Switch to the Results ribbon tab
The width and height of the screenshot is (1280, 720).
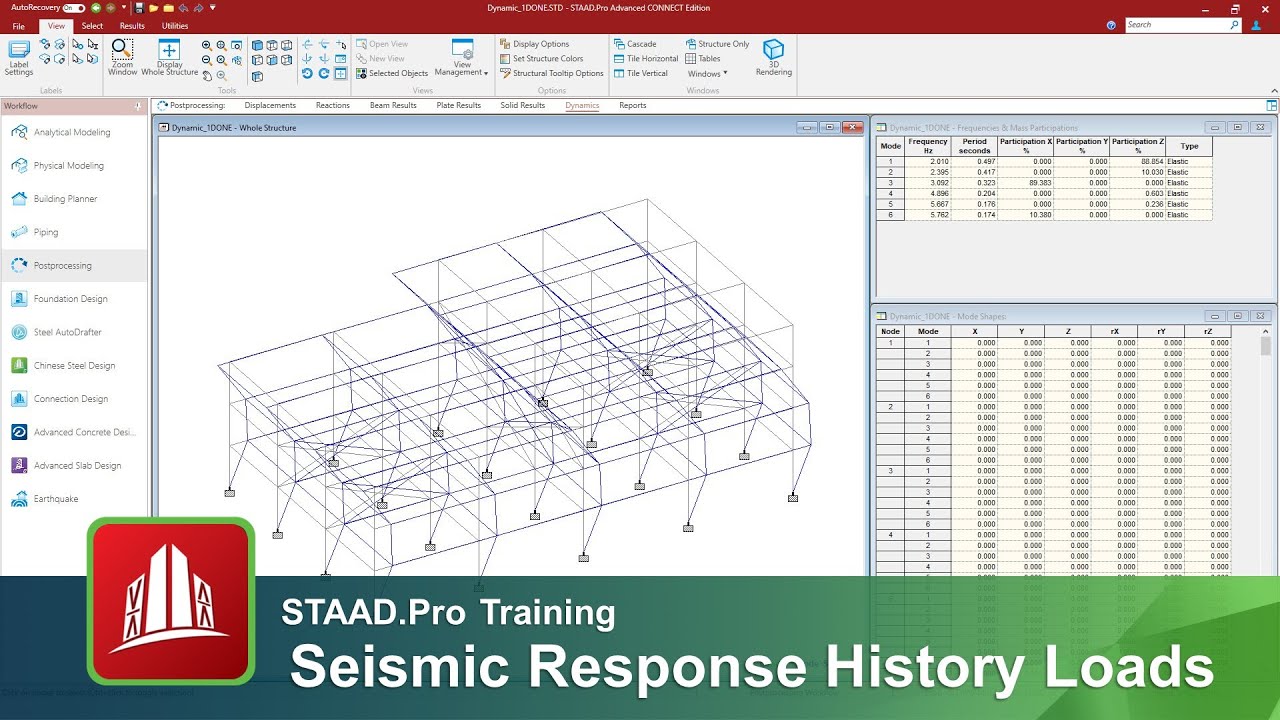(132, 26)
